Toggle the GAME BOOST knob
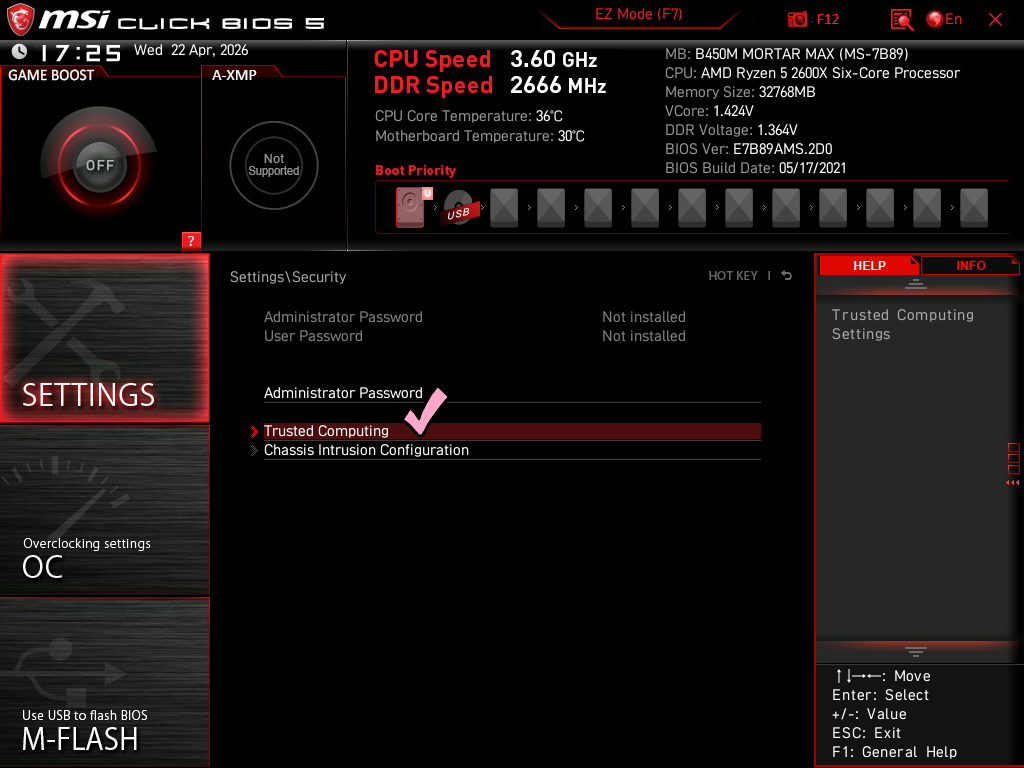 click(x=99, y=165)
